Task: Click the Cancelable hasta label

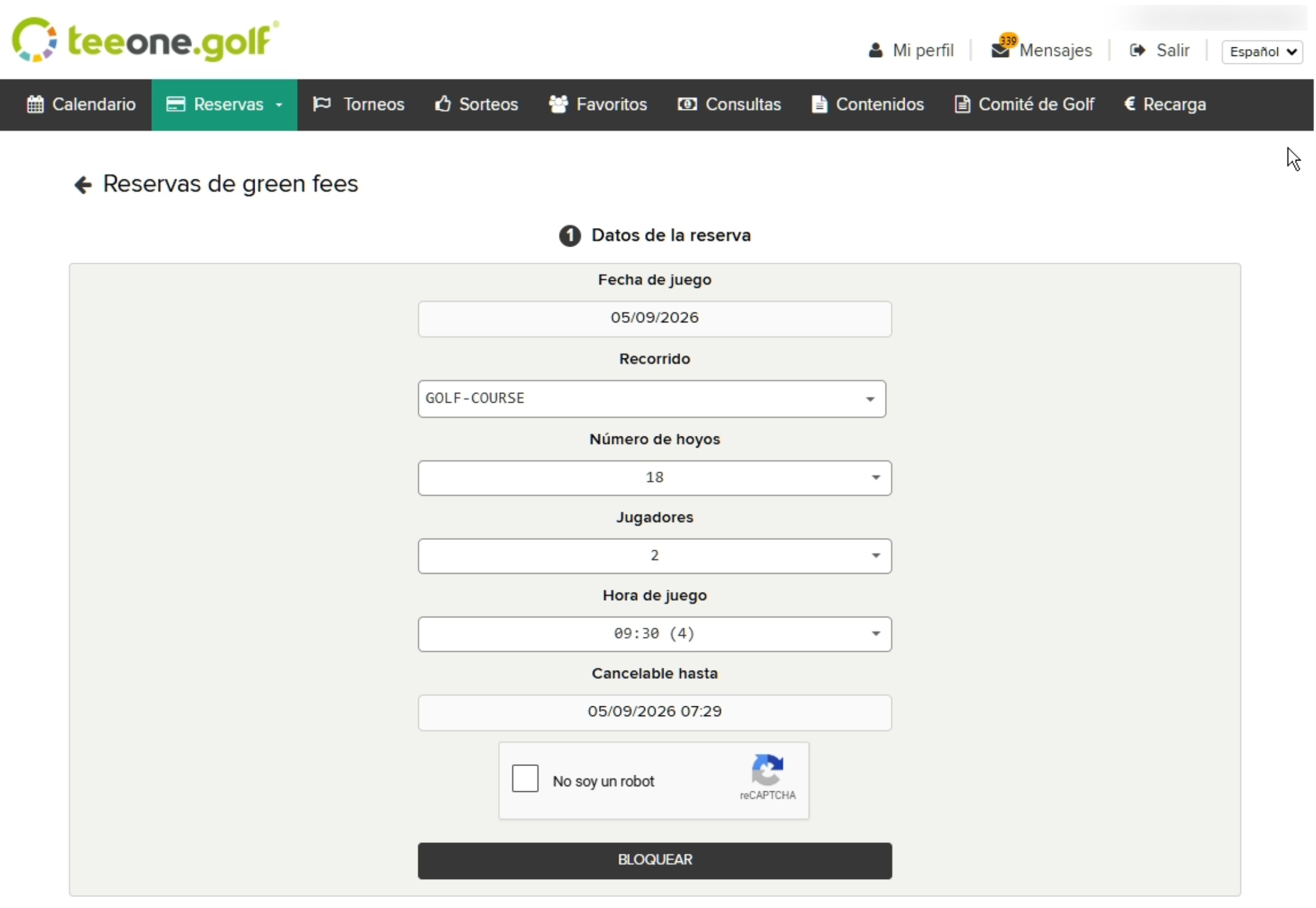Action: (x=655, y=674)
